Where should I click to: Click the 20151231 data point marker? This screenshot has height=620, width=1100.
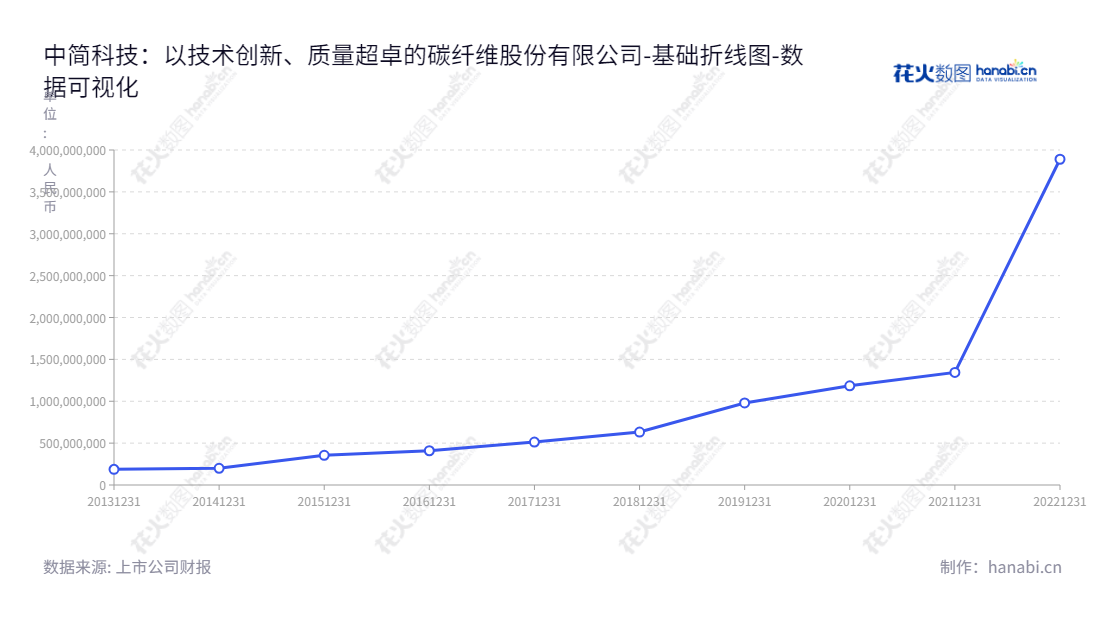point(324,455)
